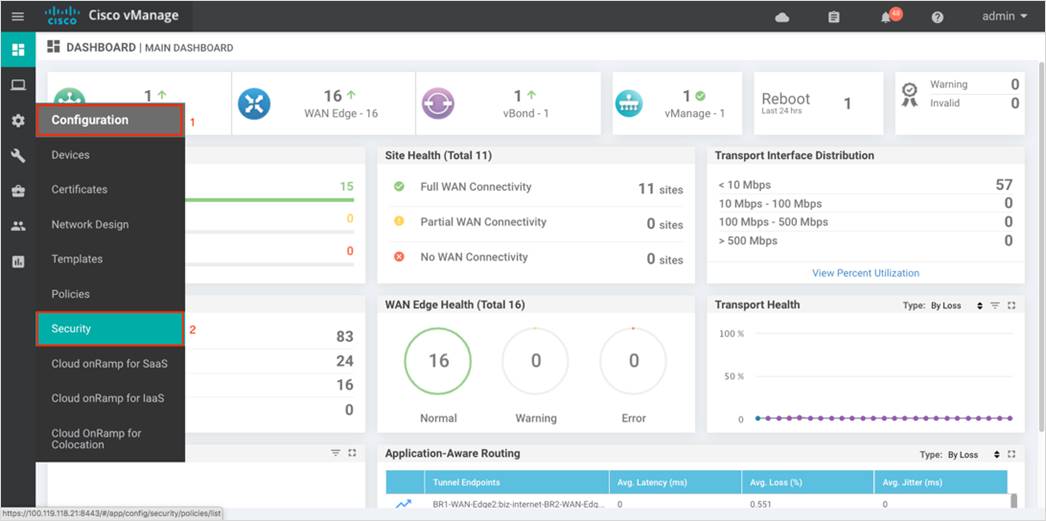Click No WAN Connectivity row
This screenshot has height=521, width=1046.
click(x=538, y=258)
